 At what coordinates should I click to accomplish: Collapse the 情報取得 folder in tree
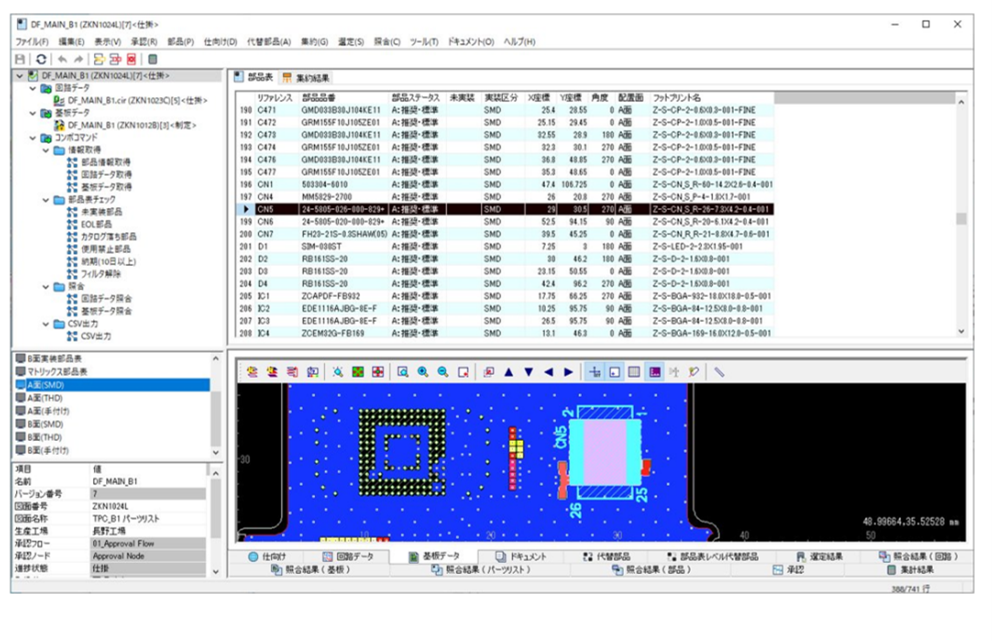click(x=45, y=150)
